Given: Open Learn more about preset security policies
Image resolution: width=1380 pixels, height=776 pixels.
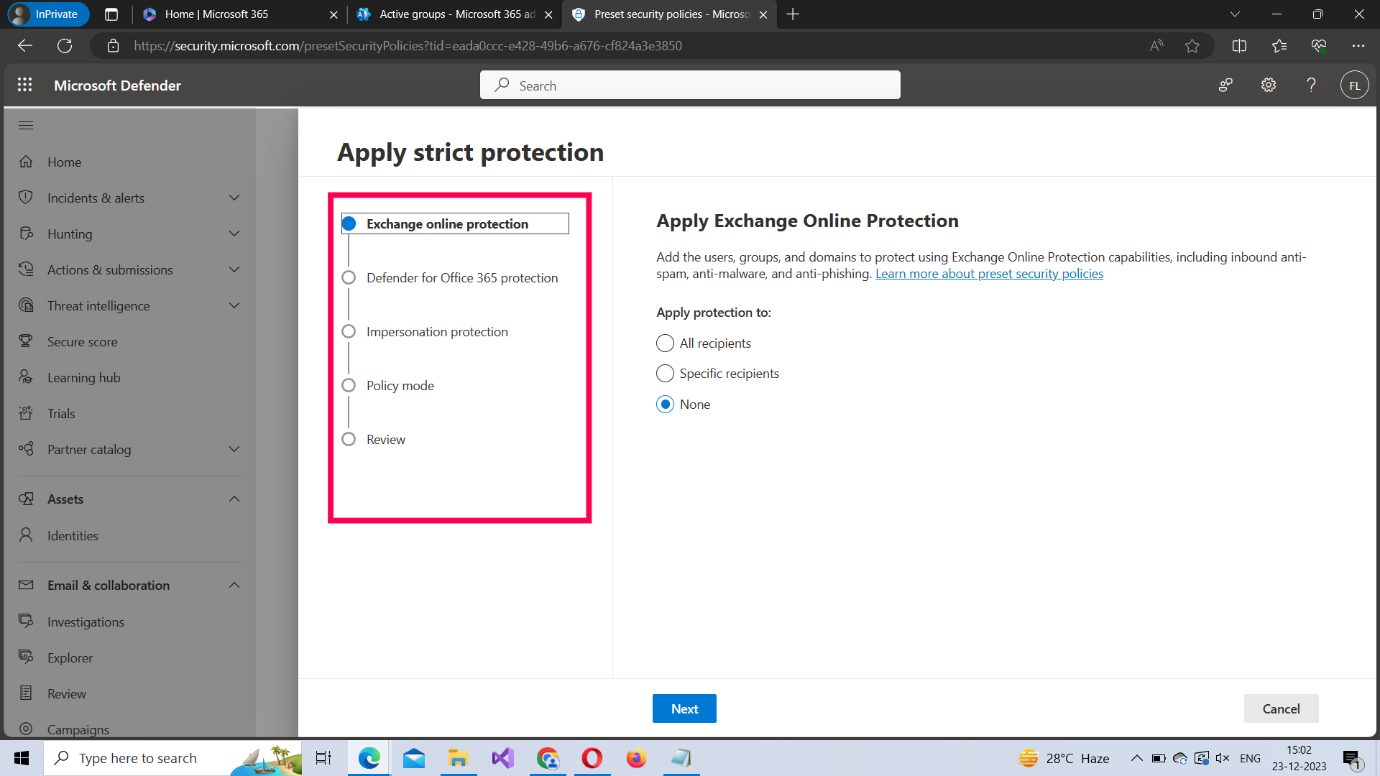Looking at the screenshot, I should (989, 274).
